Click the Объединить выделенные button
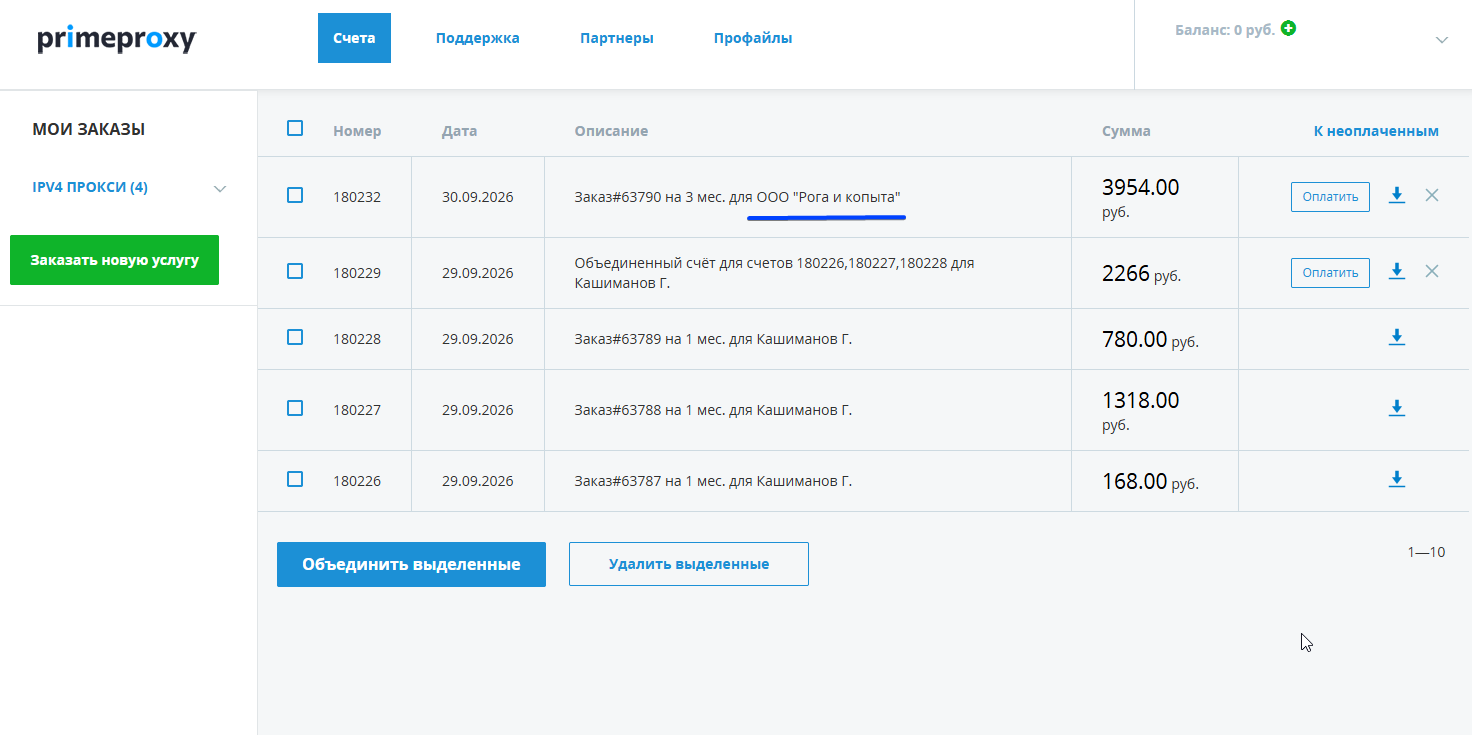 coord(411,564)
